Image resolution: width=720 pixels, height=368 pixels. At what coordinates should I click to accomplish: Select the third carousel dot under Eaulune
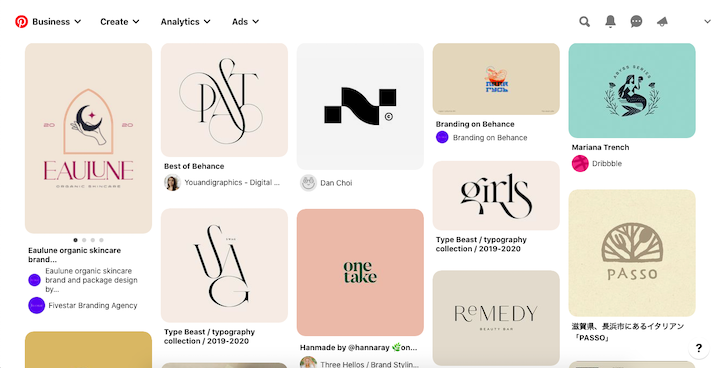coord(93,240)
